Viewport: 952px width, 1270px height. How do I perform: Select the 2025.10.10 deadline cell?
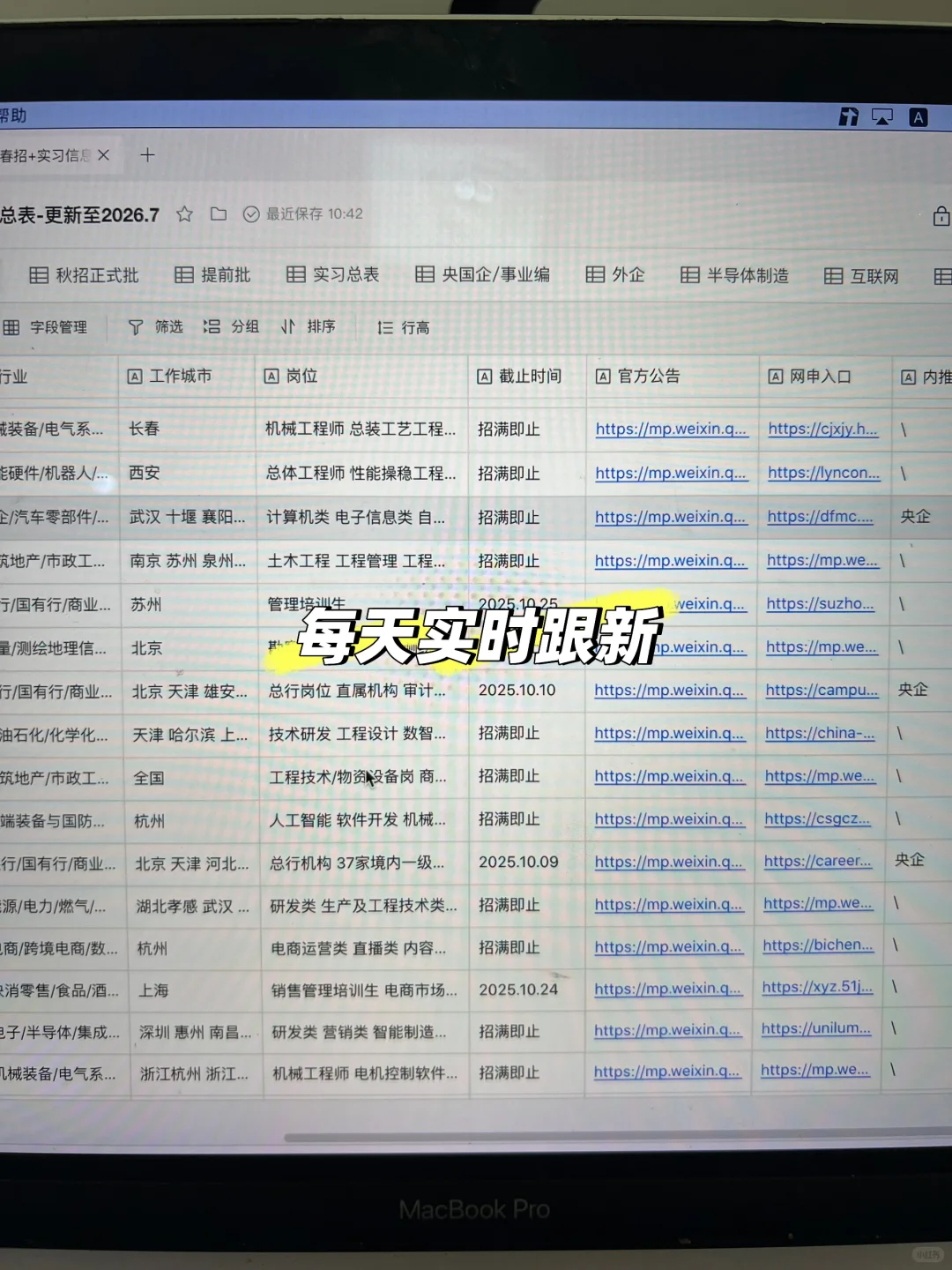coord(527,691)
